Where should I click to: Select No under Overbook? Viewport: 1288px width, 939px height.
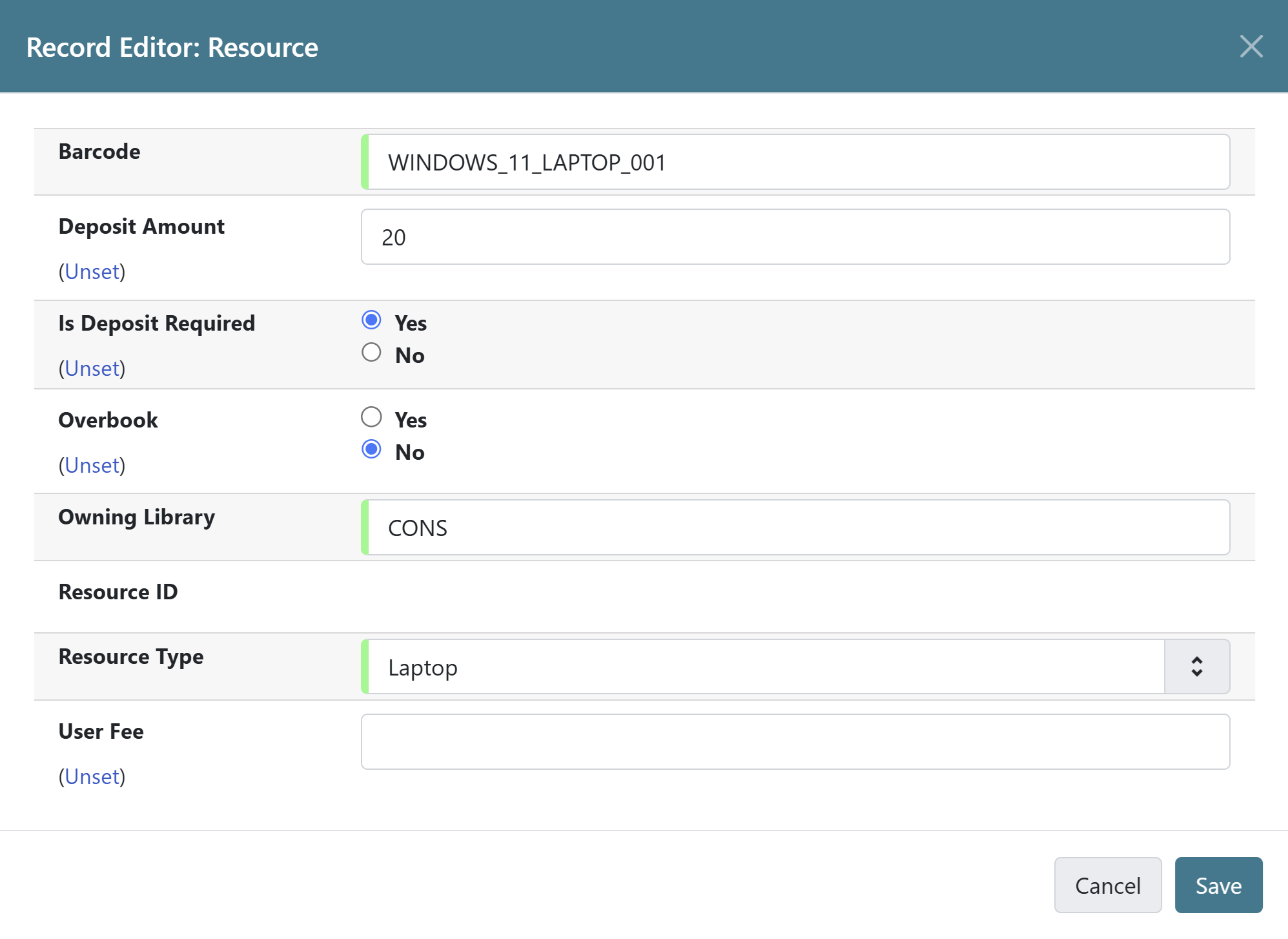(x=371, y=449)
